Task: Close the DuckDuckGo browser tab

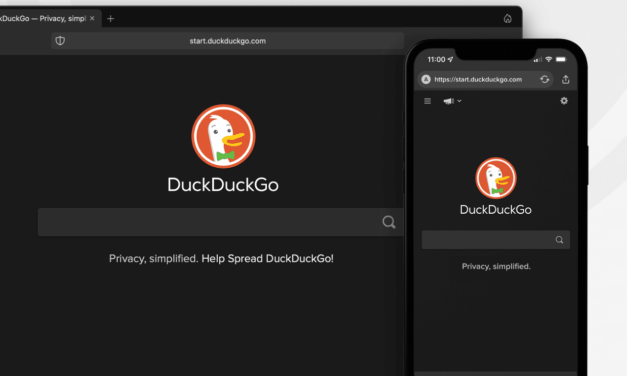Action: coord(92,18)
